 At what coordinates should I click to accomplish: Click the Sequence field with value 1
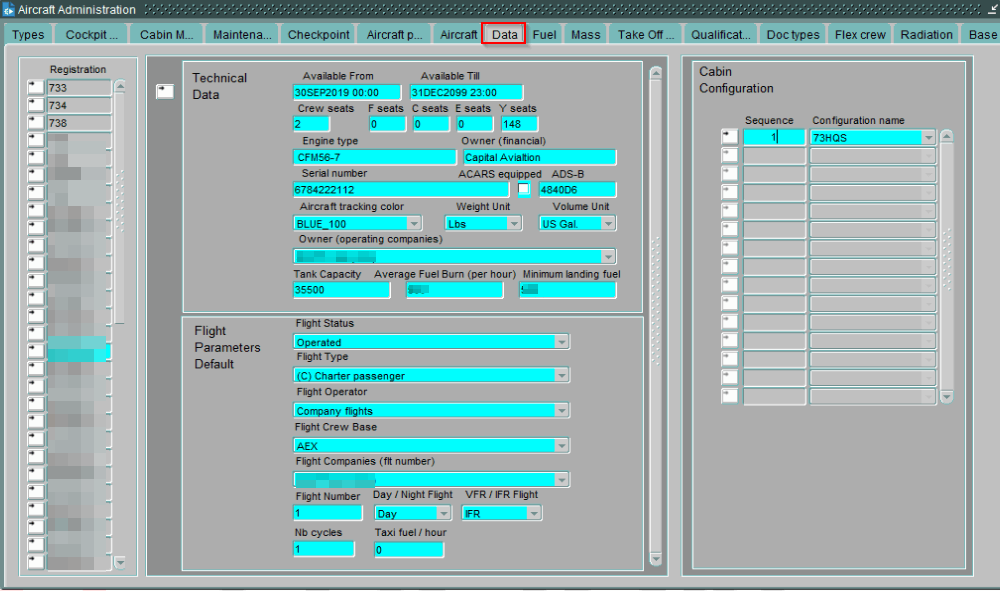pos(774,137)
